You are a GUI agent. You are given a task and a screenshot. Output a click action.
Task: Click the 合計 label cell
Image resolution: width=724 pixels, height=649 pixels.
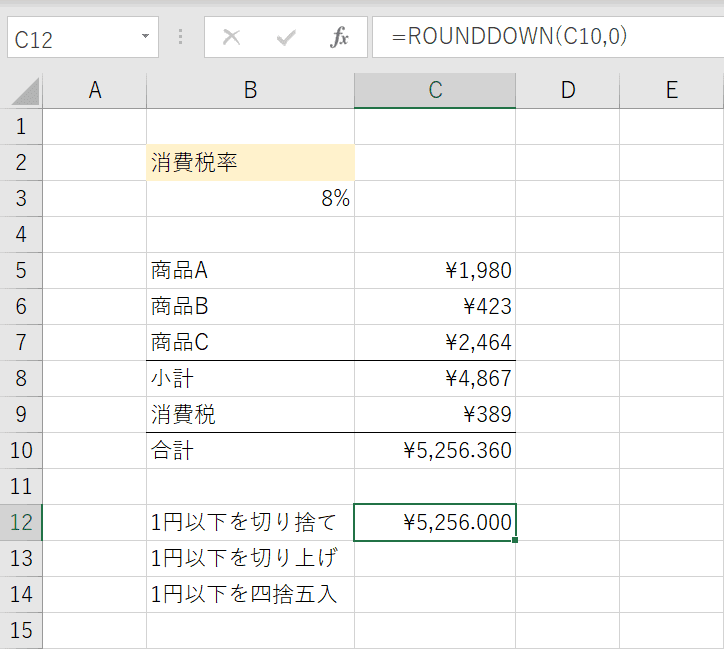250,451
